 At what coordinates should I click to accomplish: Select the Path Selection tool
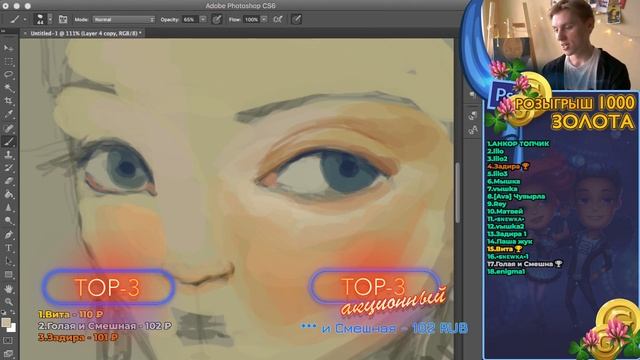9,261
